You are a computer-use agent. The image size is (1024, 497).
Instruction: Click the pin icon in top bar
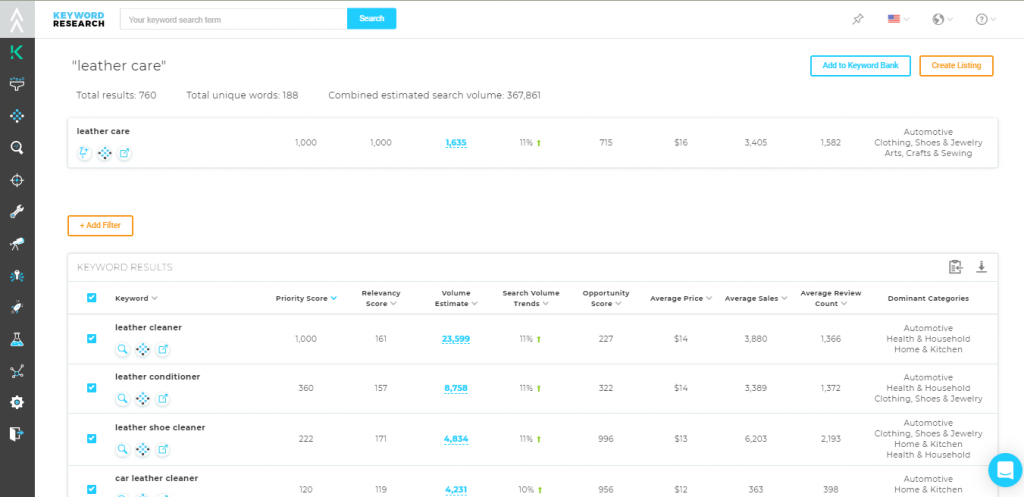point(857,20)
